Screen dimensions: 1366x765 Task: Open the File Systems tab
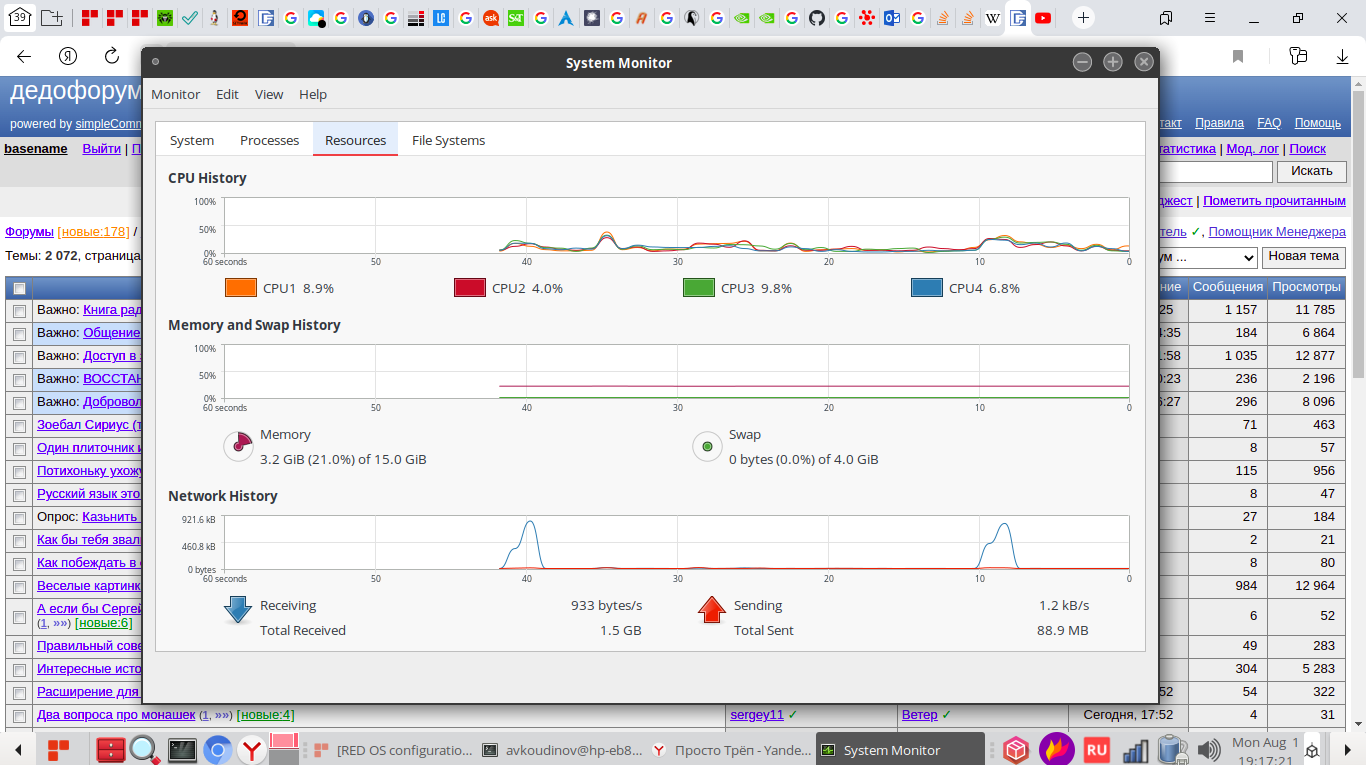448,140
